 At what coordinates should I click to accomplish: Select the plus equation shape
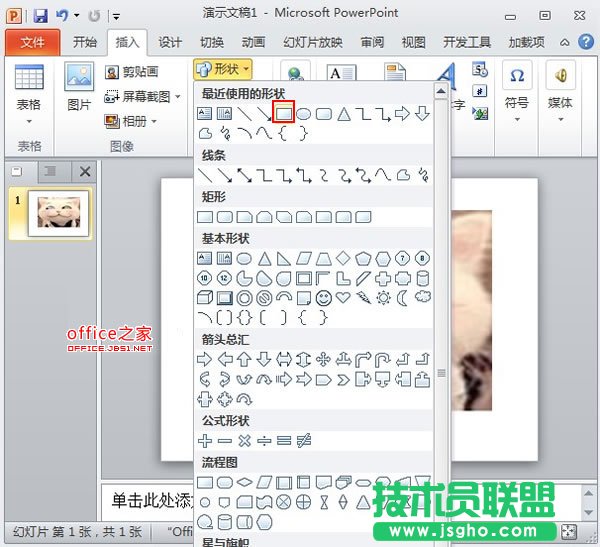(x=205, y=441)
